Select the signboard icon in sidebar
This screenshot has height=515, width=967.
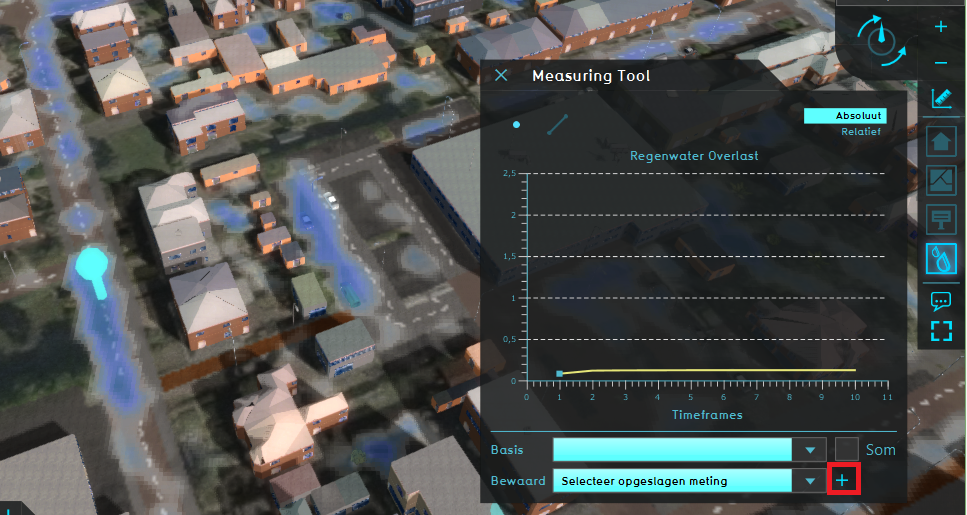(x=941, y=219)
